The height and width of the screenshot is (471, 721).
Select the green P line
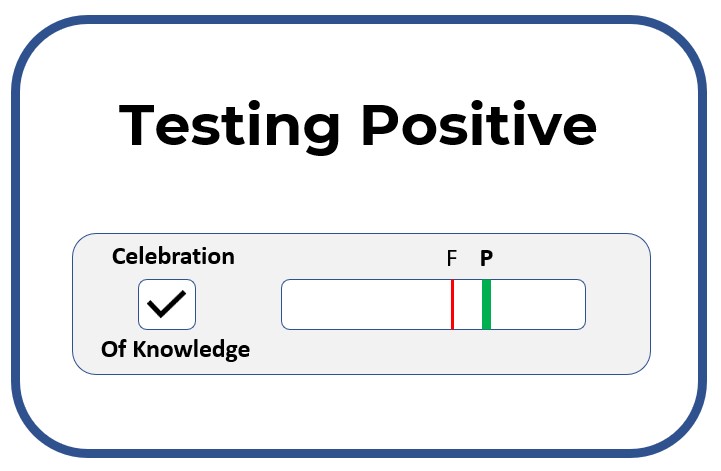[x=486, y=304]
